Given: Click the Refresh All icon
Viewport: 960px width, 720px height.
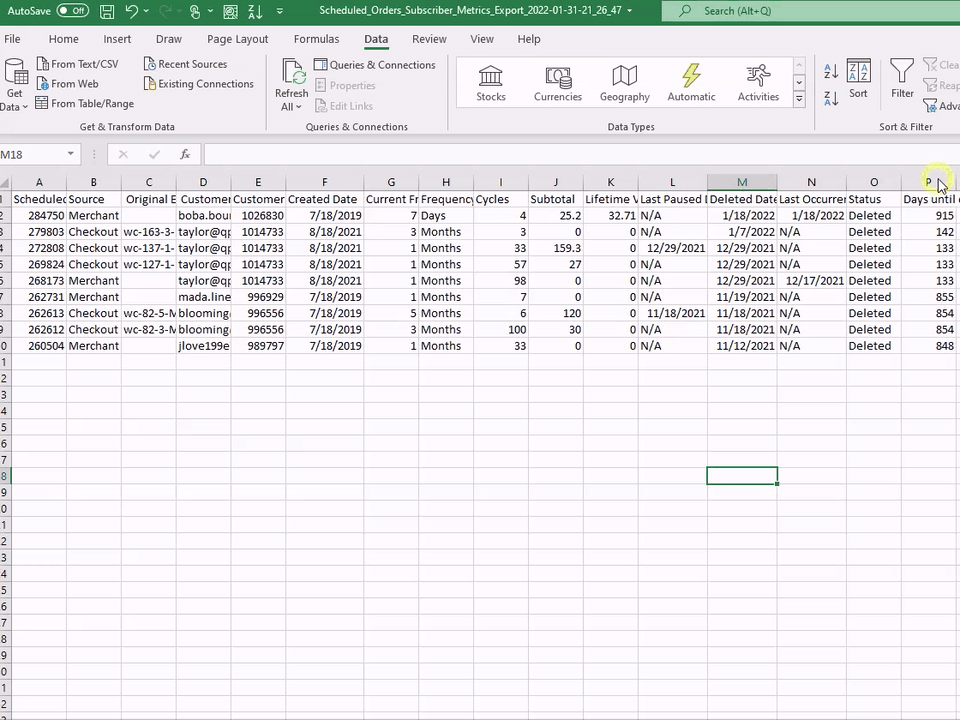Looking at the screenshot, I should (x=293, y=72).
